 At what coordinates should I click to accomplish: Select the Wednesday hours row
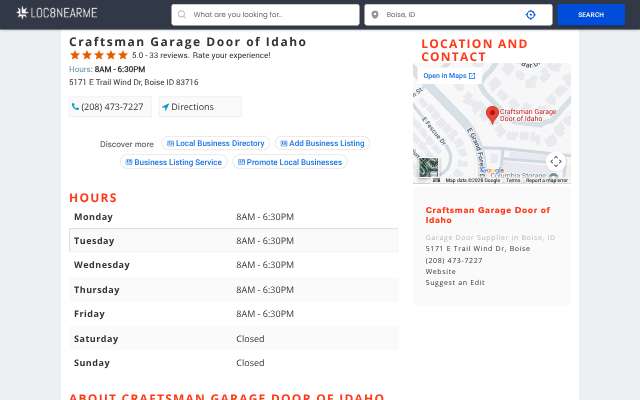coord(233,265)
